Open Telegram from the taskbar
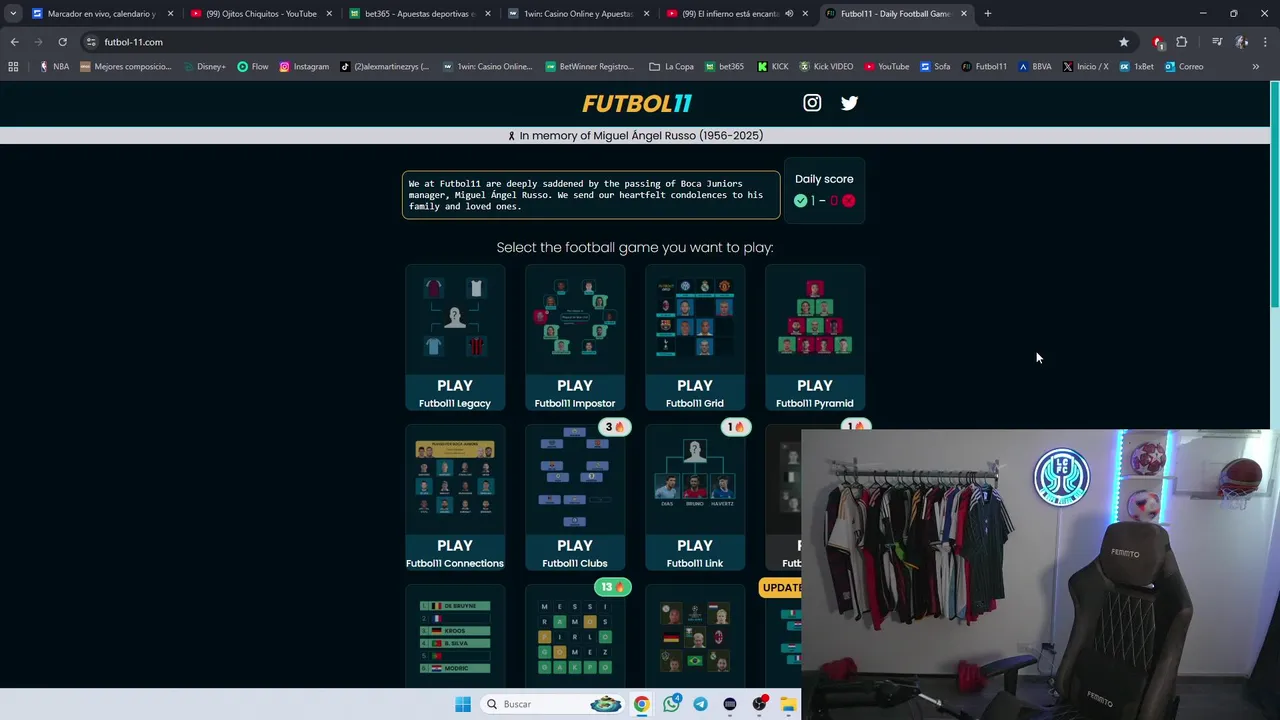 tap(700, 704)
